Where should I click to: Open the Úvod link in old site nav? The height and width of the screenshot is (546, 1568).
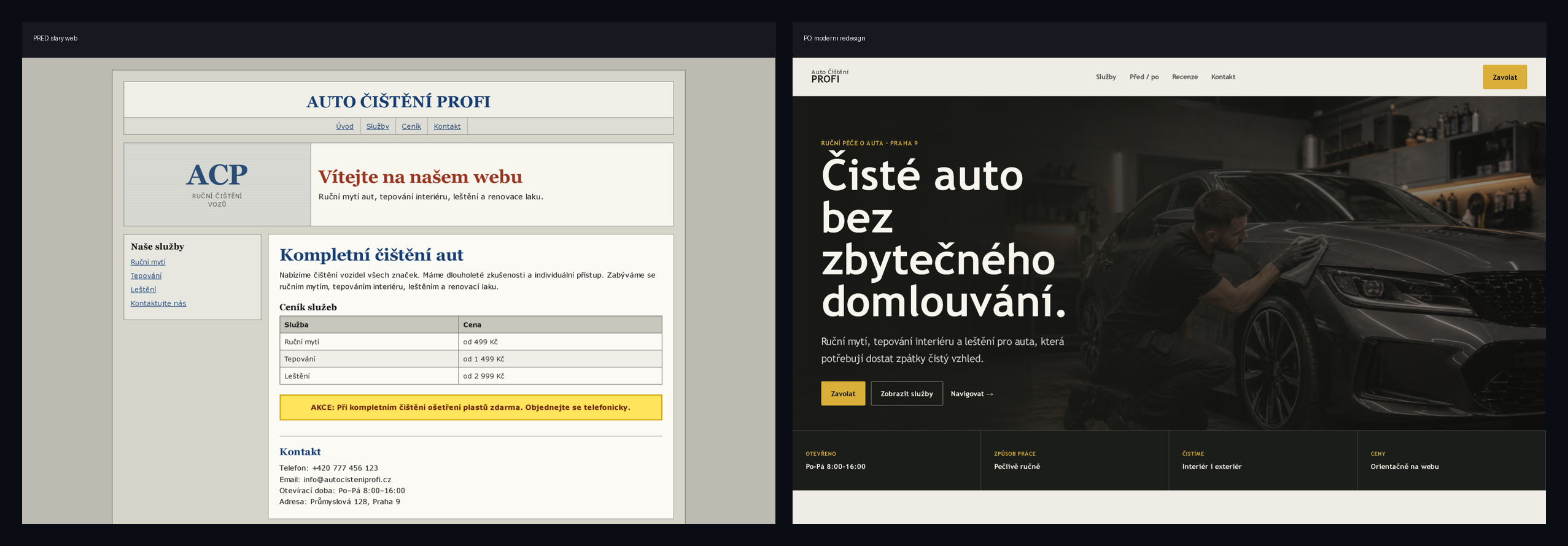[344, 126]
